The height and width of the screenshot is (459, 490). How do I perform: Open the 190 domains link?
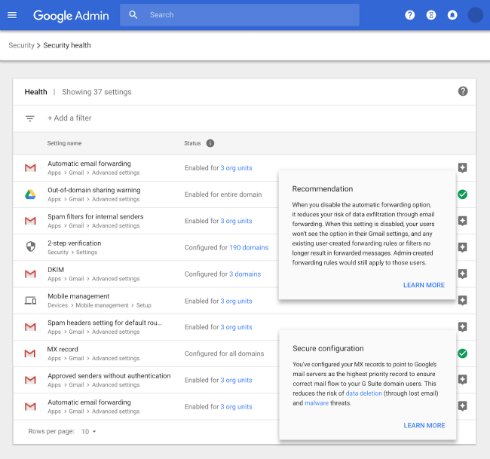point(249,248)
